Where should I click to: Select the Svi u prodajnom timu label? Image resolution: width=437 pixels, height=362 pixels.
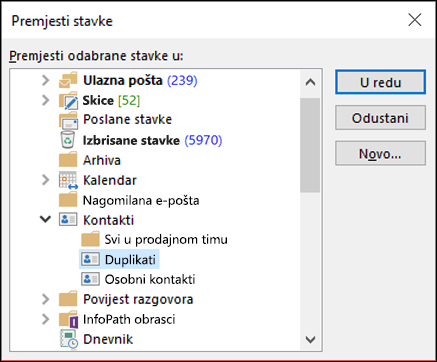166,239
